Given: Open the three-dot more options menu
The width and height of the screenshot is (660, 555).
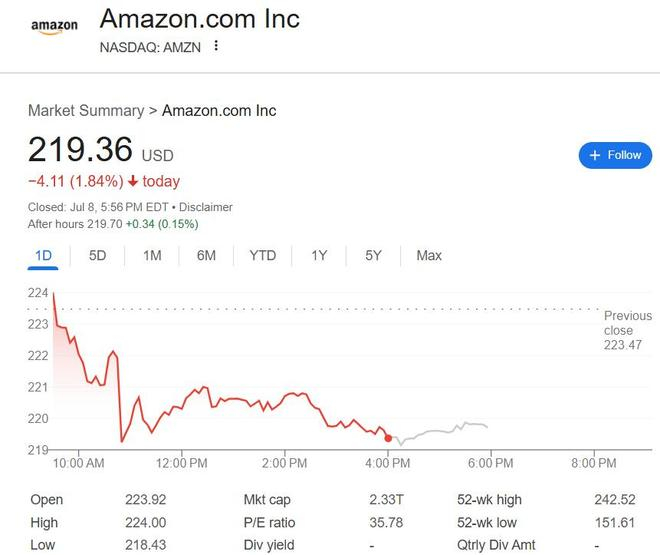Looking at the screenshot, I should click(x=216, y=46).
